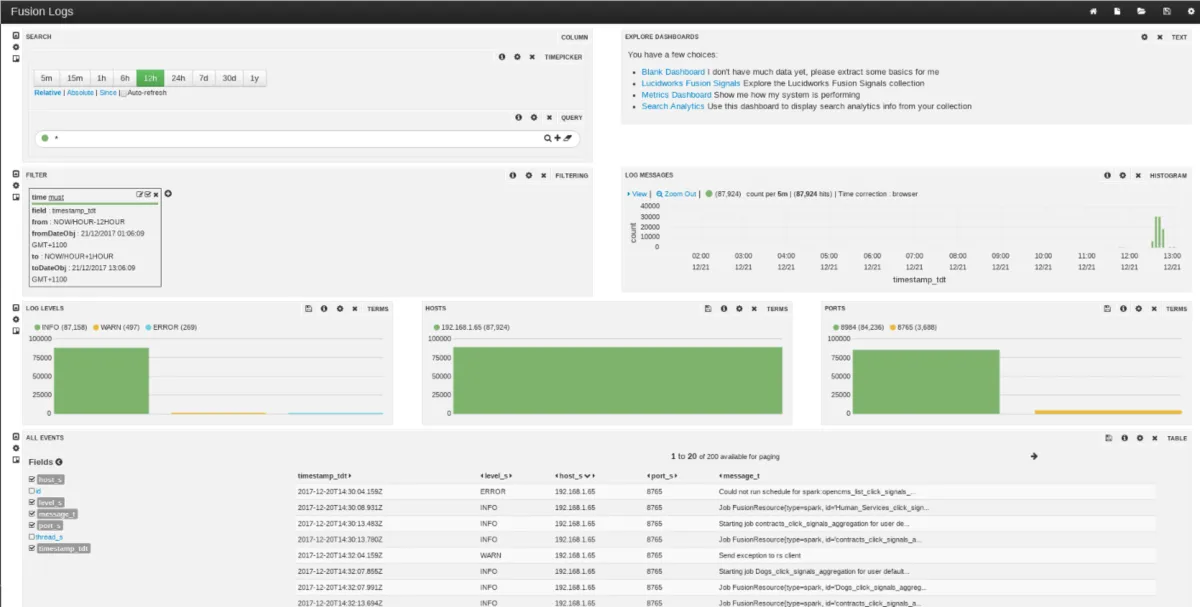Select the 1y time range
This screenshot has height=607, width=1200.
point(255,78)
